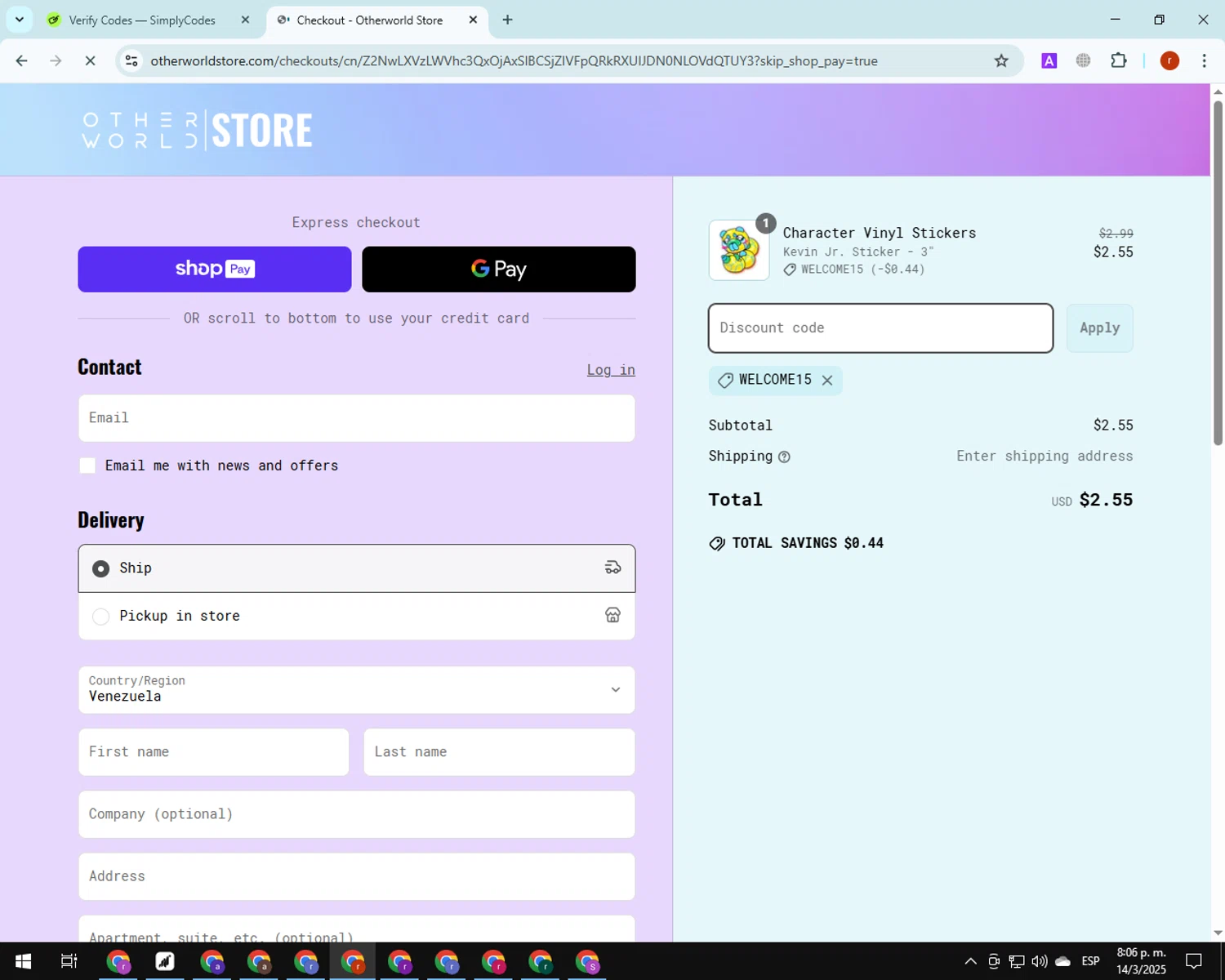This screenshot has height=980, width=1225.
Task: Apply the discount code
Action: tap(1099, 328)
